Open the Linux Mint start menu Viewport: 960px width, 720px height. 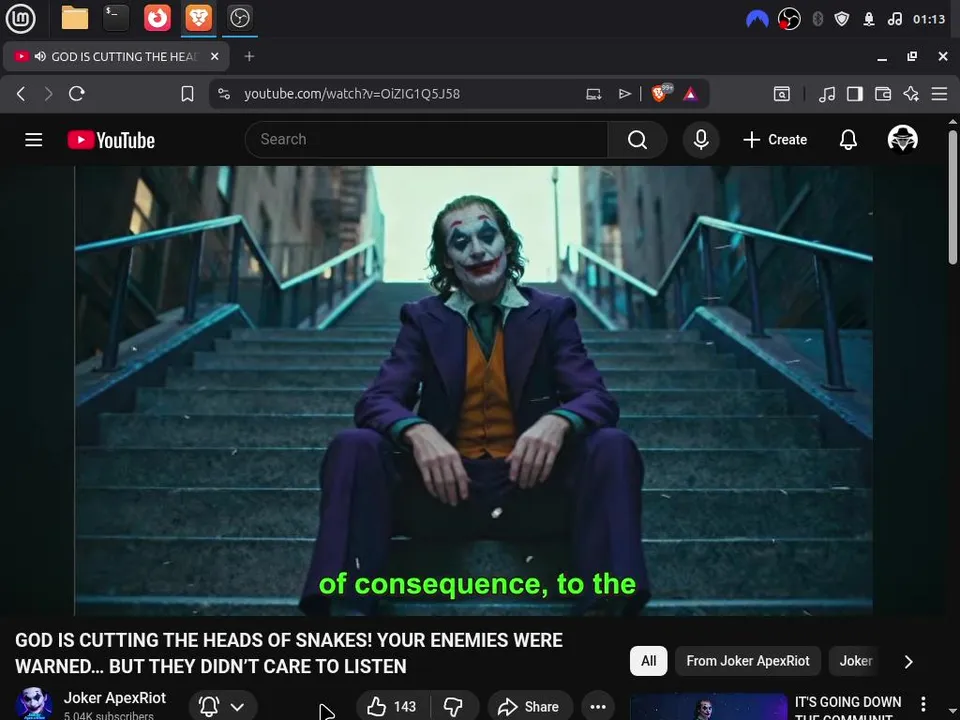pyautogui.click(x=20, y=18)
